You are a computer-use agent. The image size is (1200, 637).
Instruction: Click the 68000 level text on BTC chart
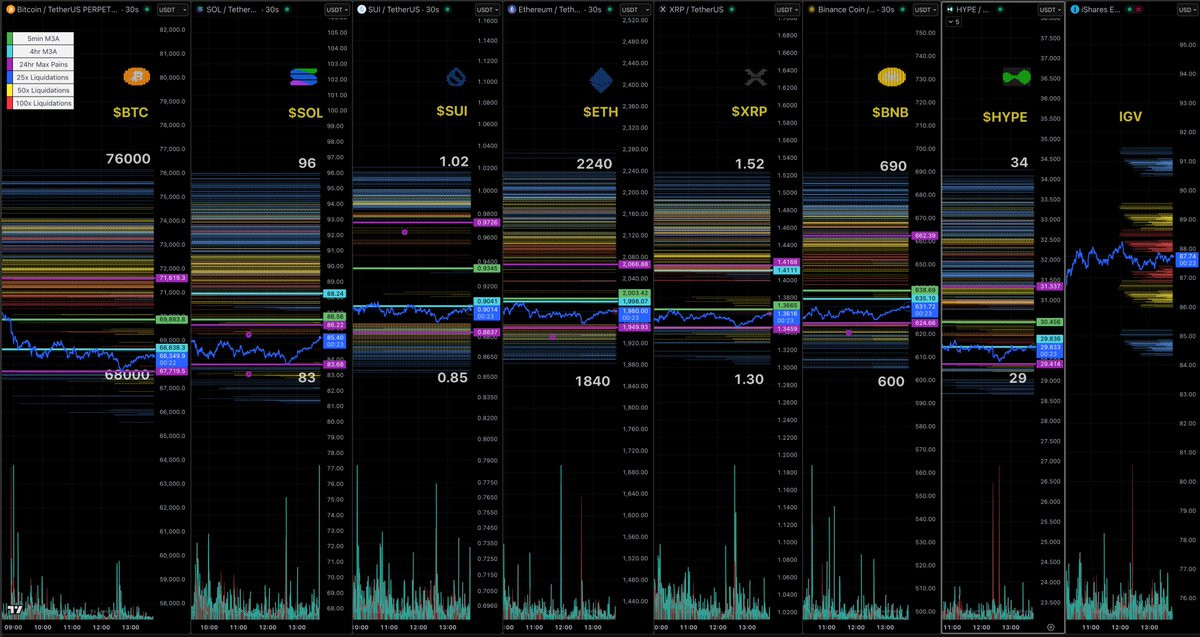click(x=128, y=376)
